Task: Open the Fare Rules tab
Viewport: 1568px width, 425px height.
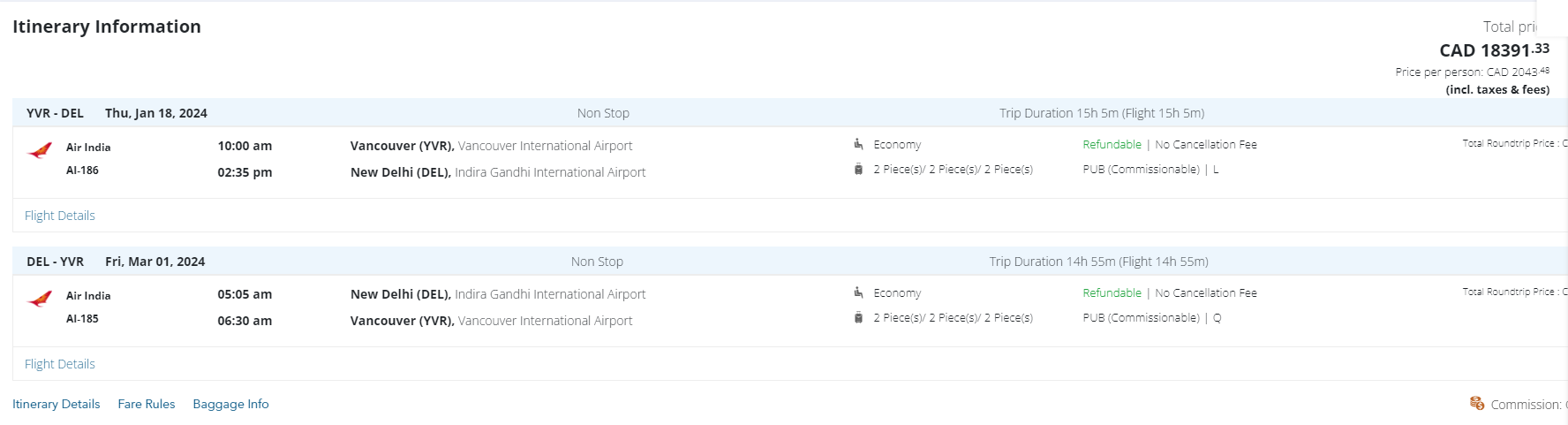Action: [x=147, y=404]
